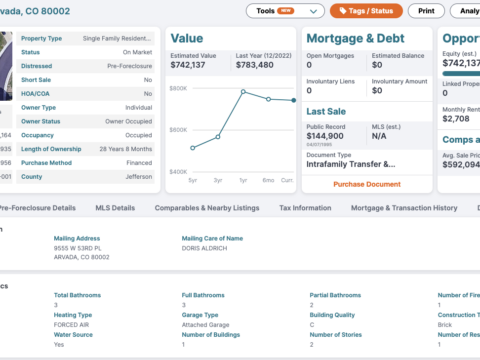480x360 pixels.
Task: Switch to the Tax Information tab
Action: pyautogui.click(x=305, y=208)
